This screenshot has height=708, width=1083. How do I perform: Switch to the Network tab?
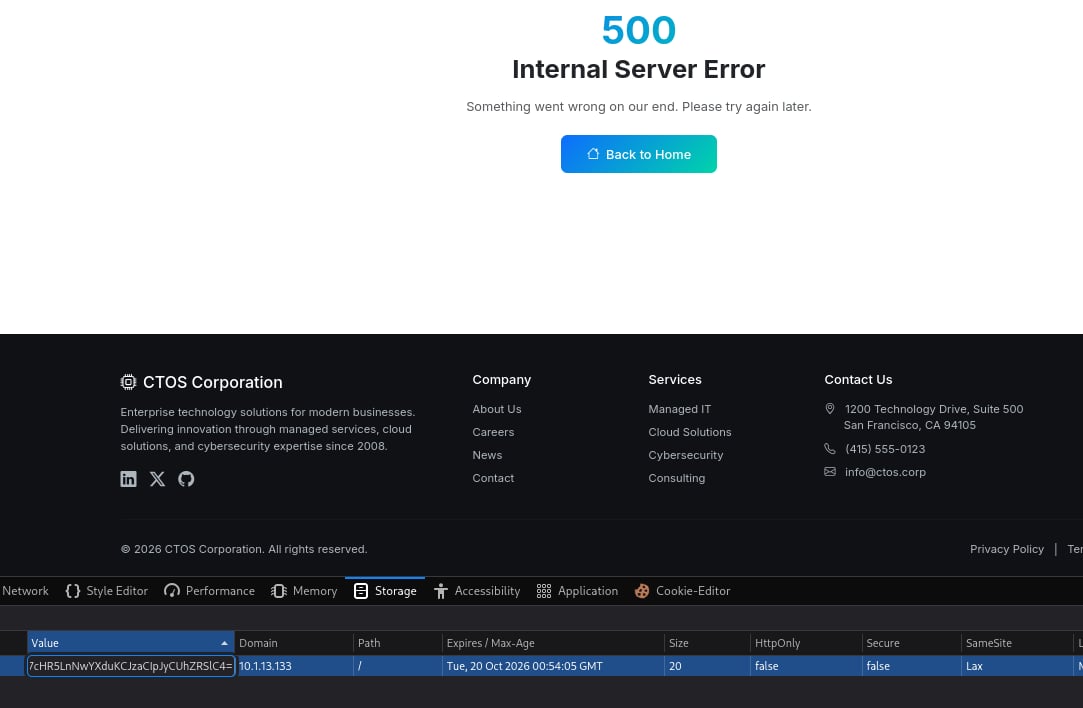(26, 591)
